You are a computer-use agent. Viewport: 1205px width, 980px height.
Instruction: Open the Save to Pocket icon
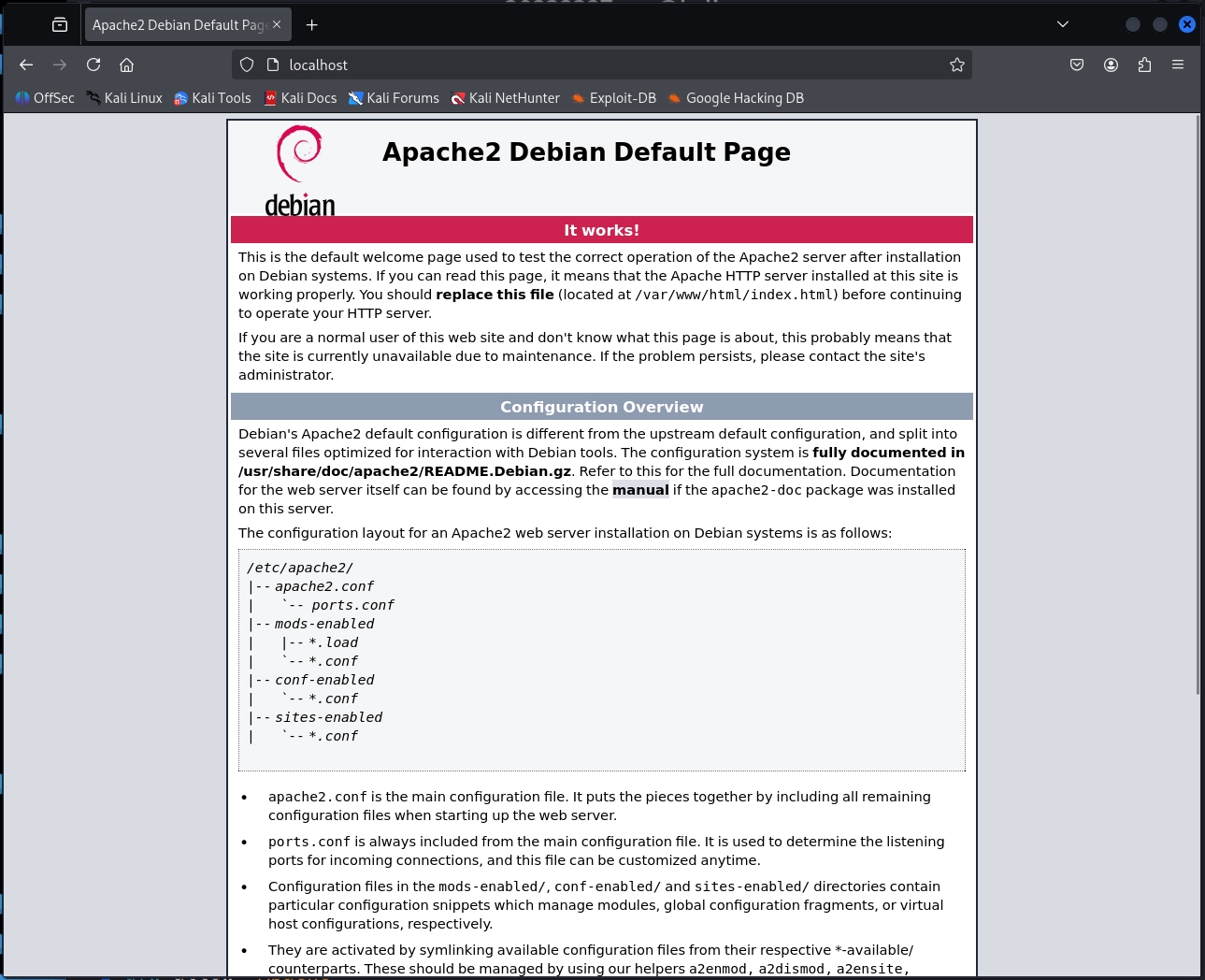(1077, 65)
